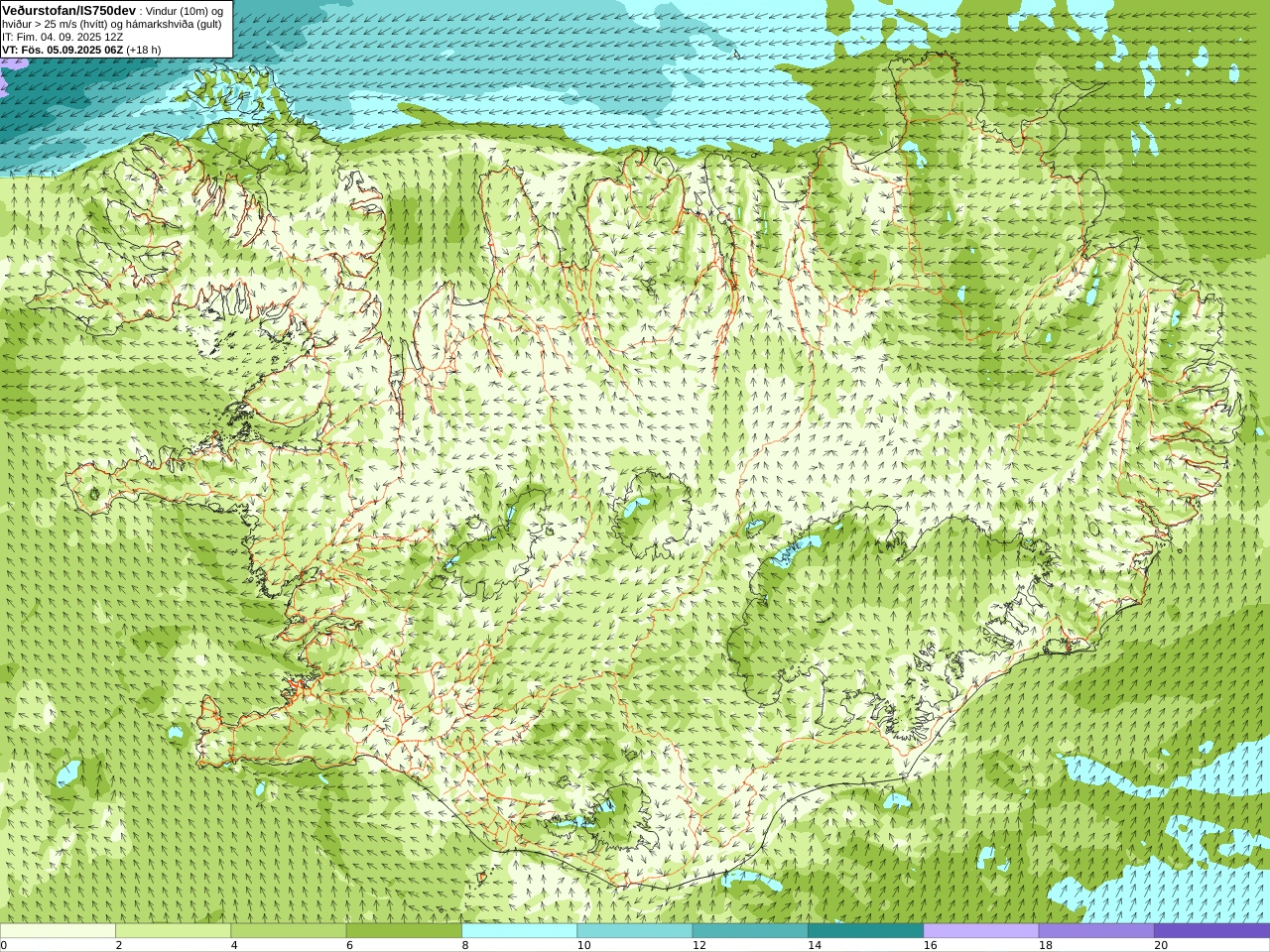Click the legend value label '20'
1270x952 pixels.
[1161, 945]
